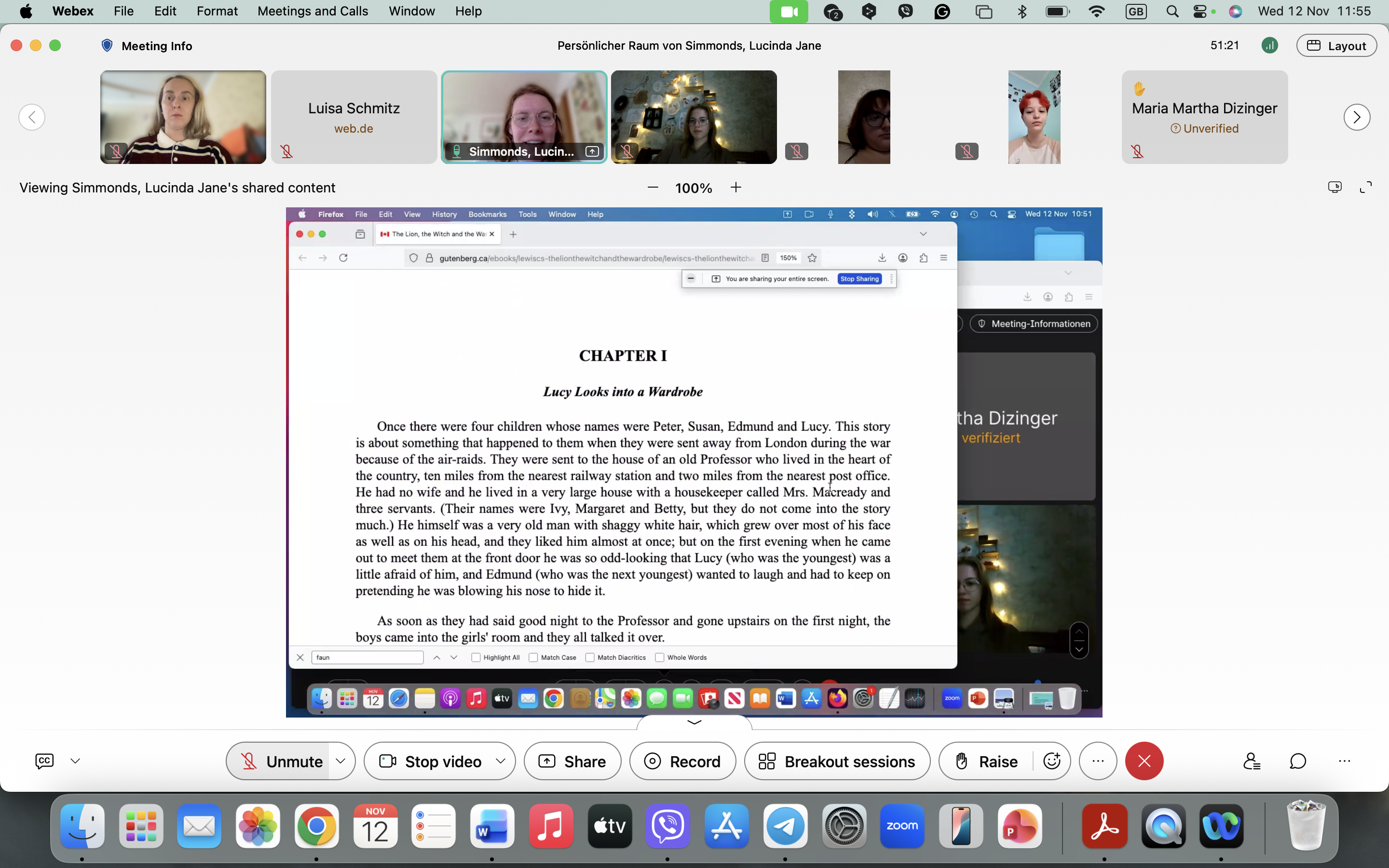
Task: Expand audio options arrow beside Unmute
Action: coord(341,761)
